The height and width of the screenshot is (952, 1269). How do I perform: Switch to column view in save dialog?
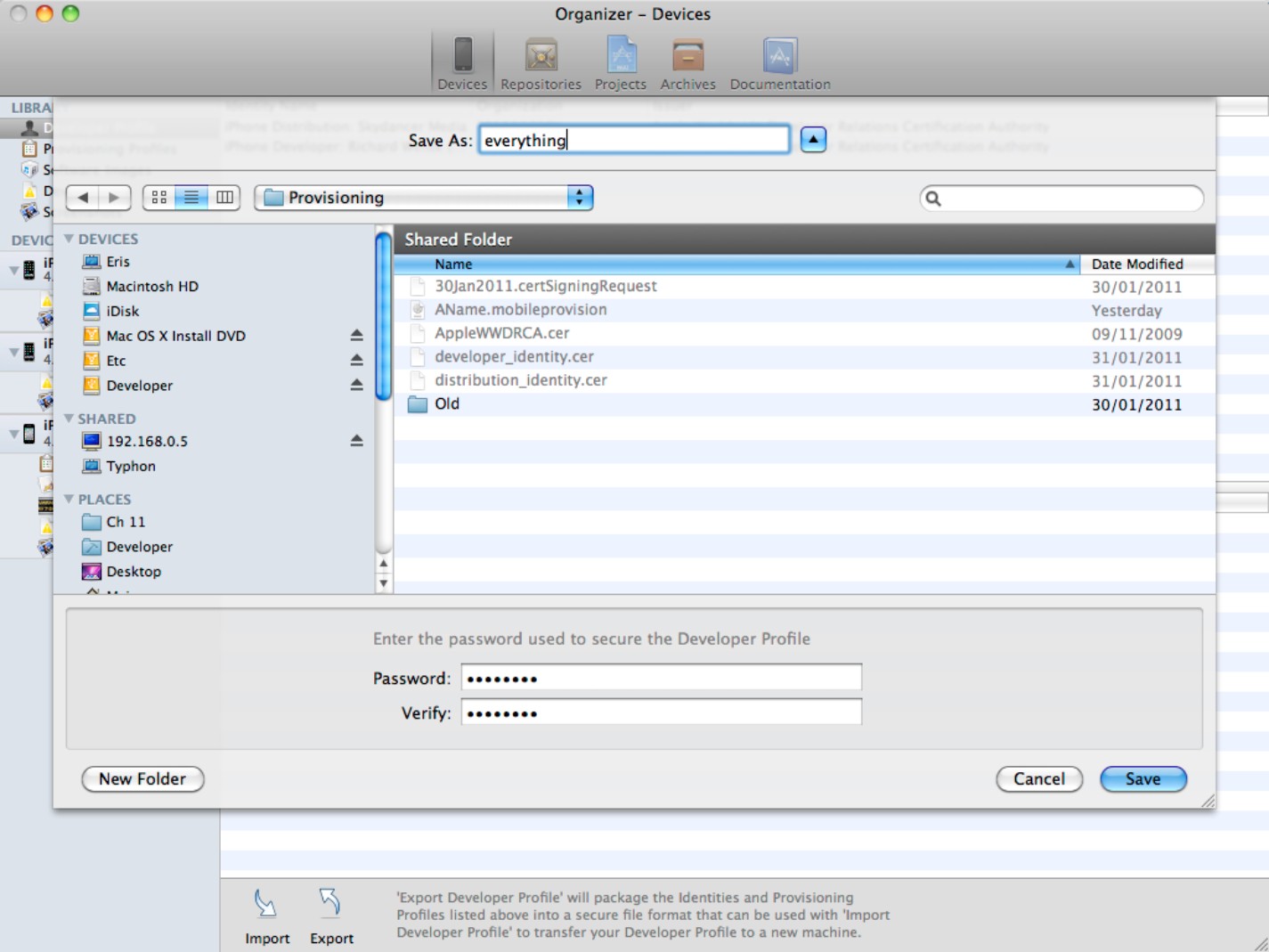pyautogui.click(x=224, y=198)
